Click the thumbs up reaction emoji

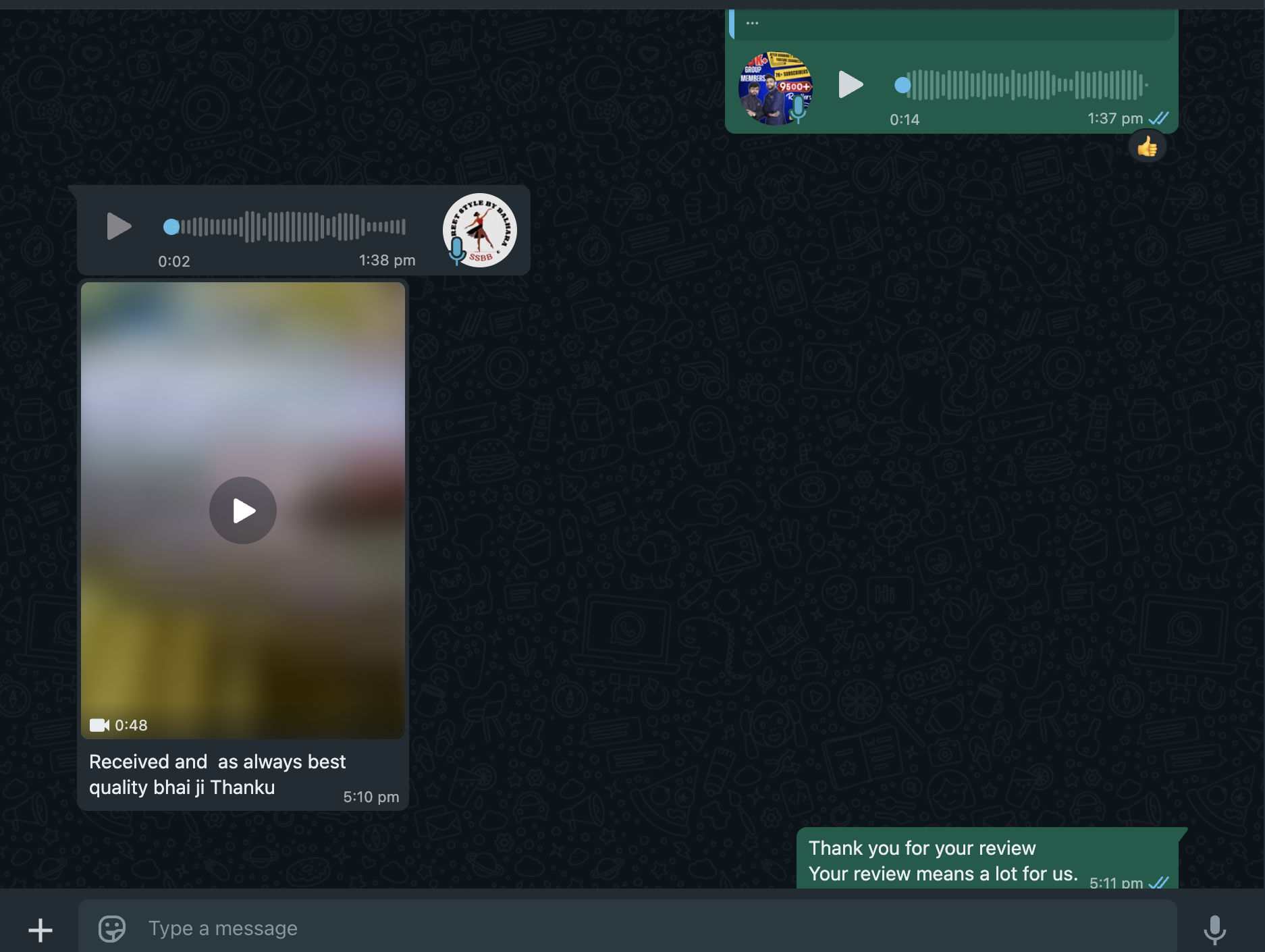tap(1147, 147)
